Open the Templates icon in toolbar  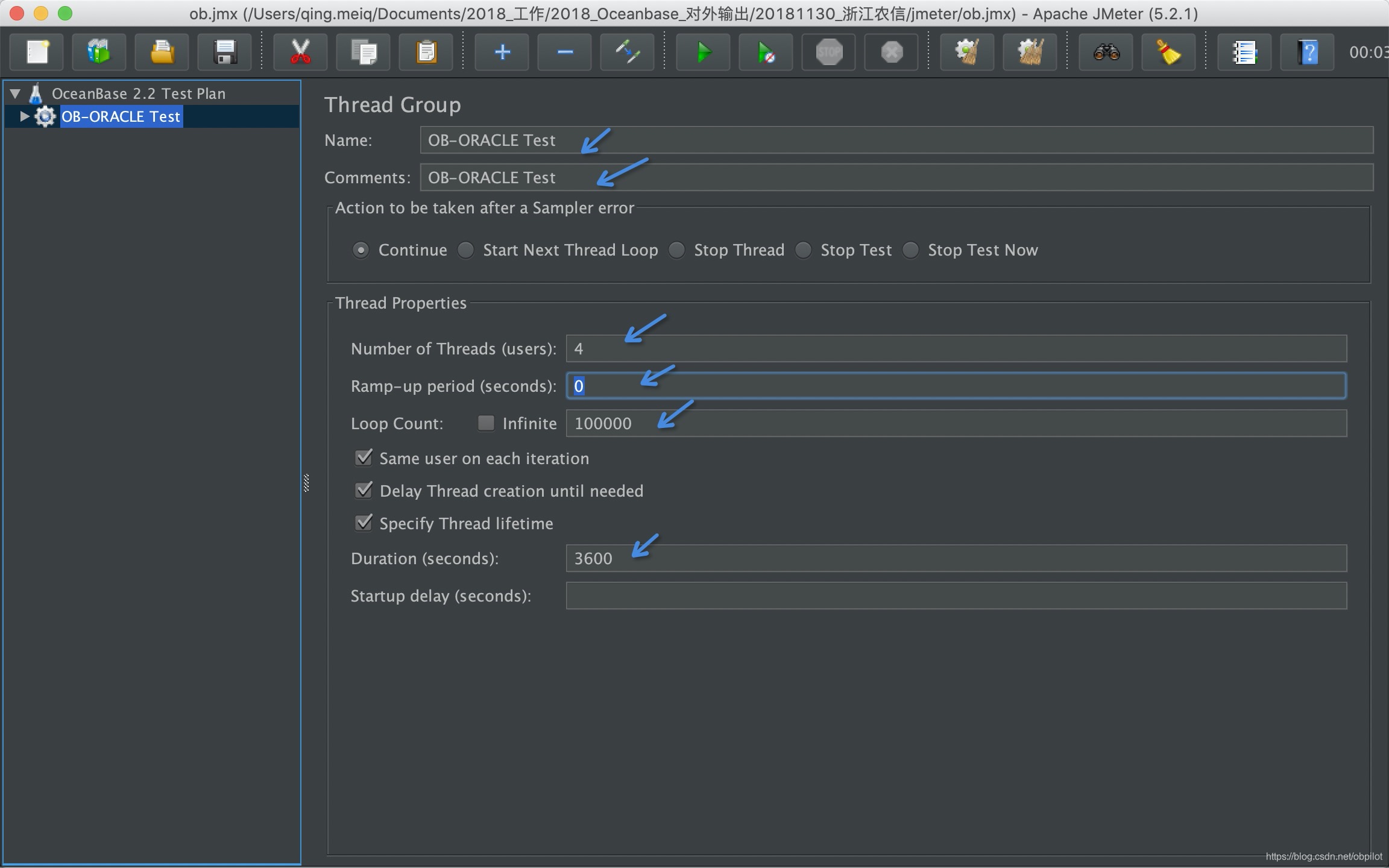99,52
